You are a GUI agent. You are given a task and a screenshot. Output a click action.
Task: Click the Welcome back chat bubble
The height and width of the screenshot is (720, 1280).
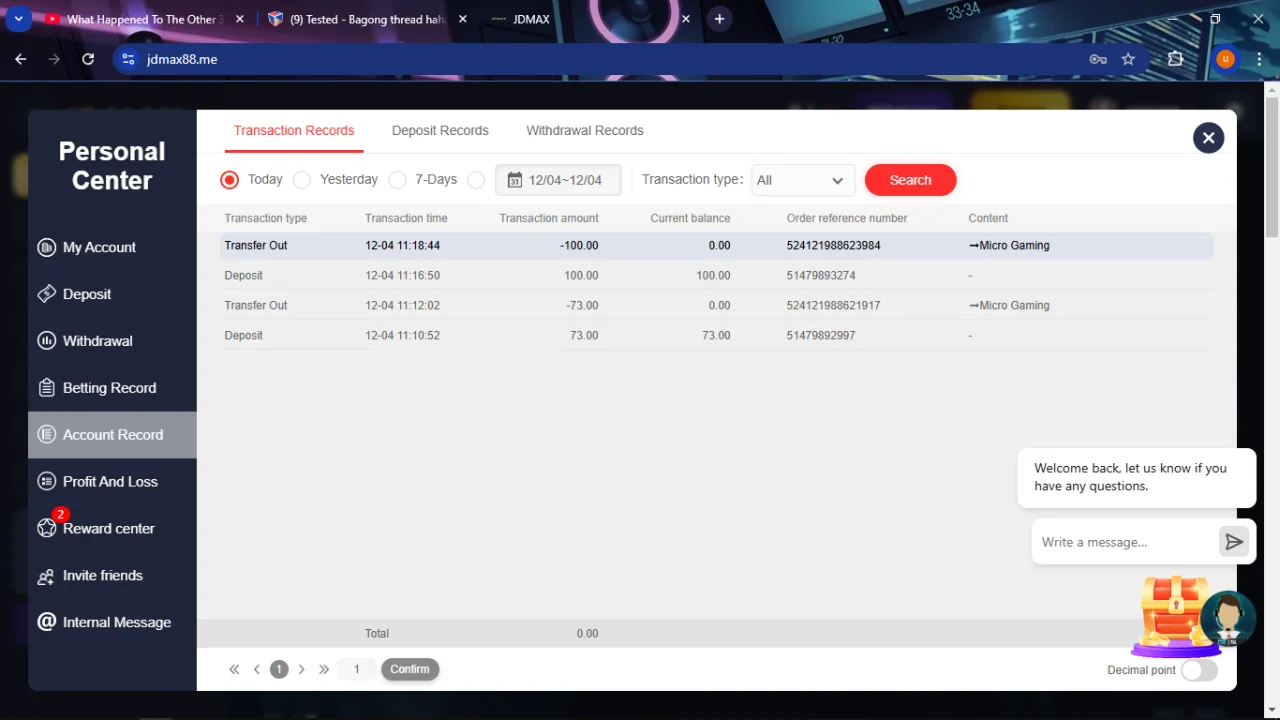coord(1136,477)
